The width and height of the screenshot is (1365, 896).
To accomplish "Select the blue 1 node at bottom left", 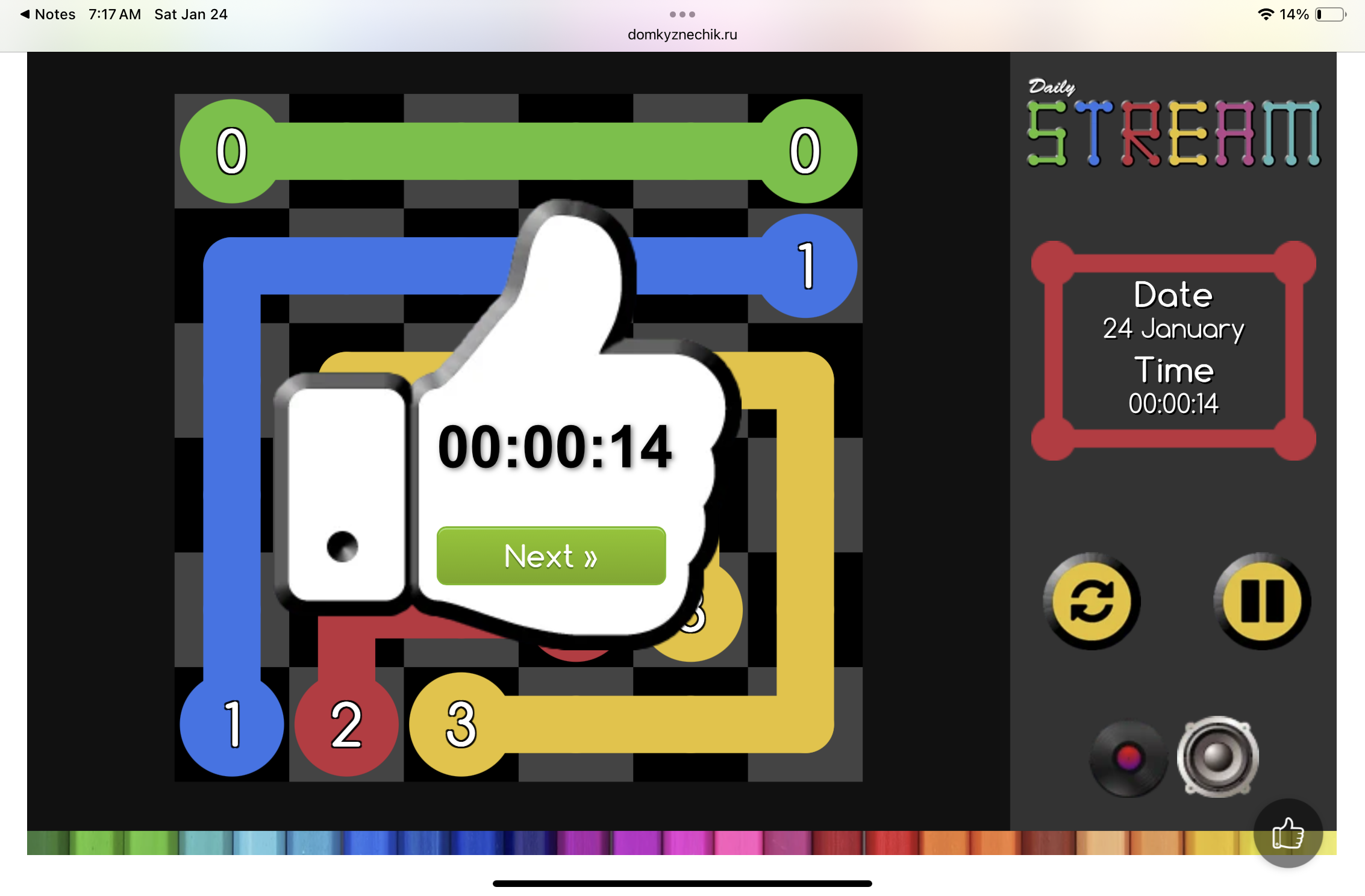I will click(232, 724).
